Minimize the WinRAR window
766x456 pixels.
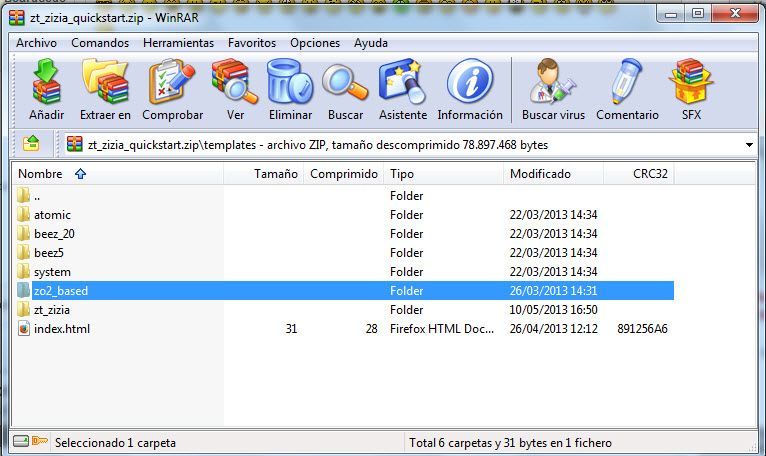(x=671, y=14)
